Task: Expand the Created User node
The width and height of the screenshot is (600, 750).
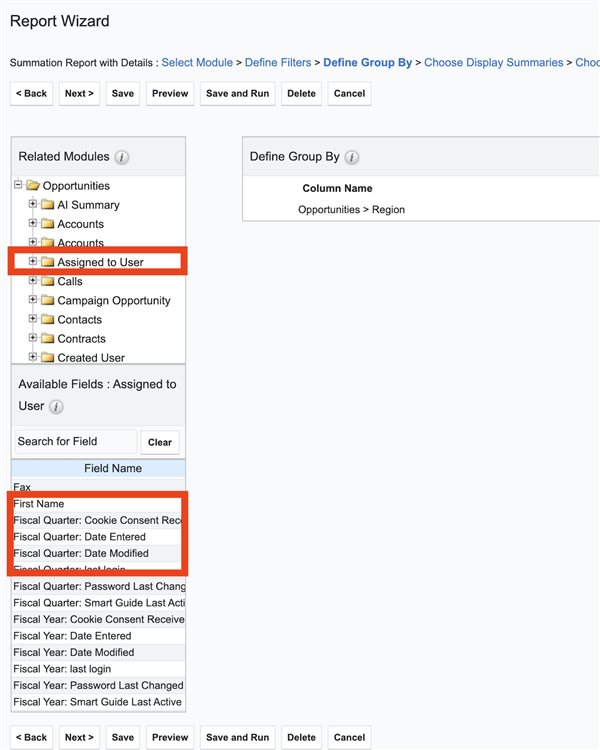Action: click(33, 357)
